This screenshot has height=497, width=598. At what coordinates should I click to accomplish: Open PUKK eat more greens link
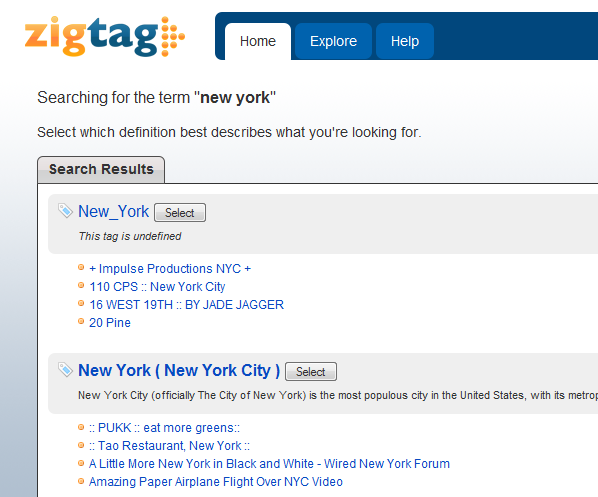pyautogui.click(x=164, y=428)
